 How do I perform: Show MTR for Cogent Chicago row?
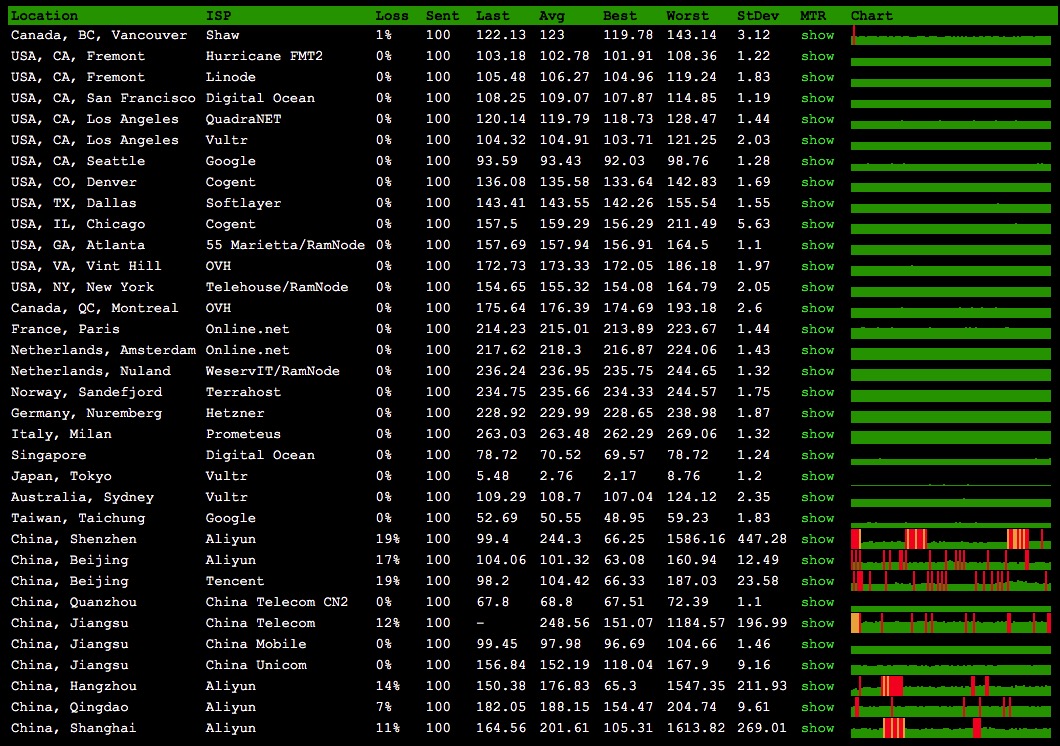pos(817,224)
